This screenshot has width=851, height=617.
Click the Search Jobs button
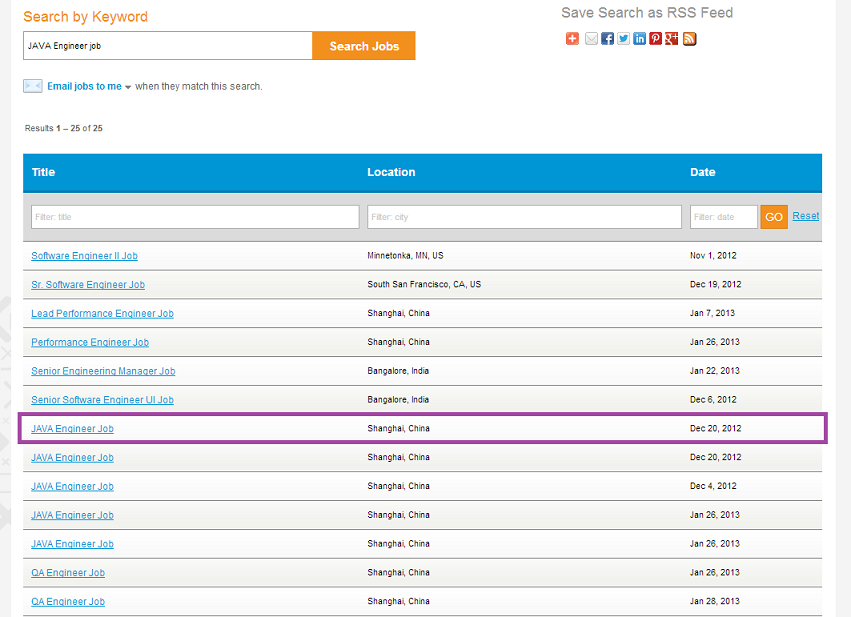click(x=364, y=46)
